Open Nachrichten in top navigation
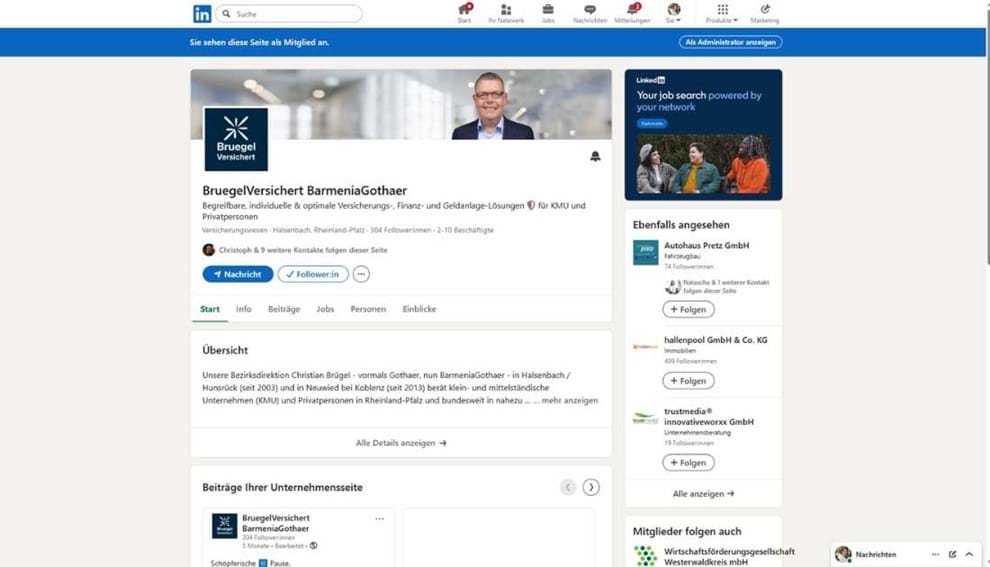 590,13
